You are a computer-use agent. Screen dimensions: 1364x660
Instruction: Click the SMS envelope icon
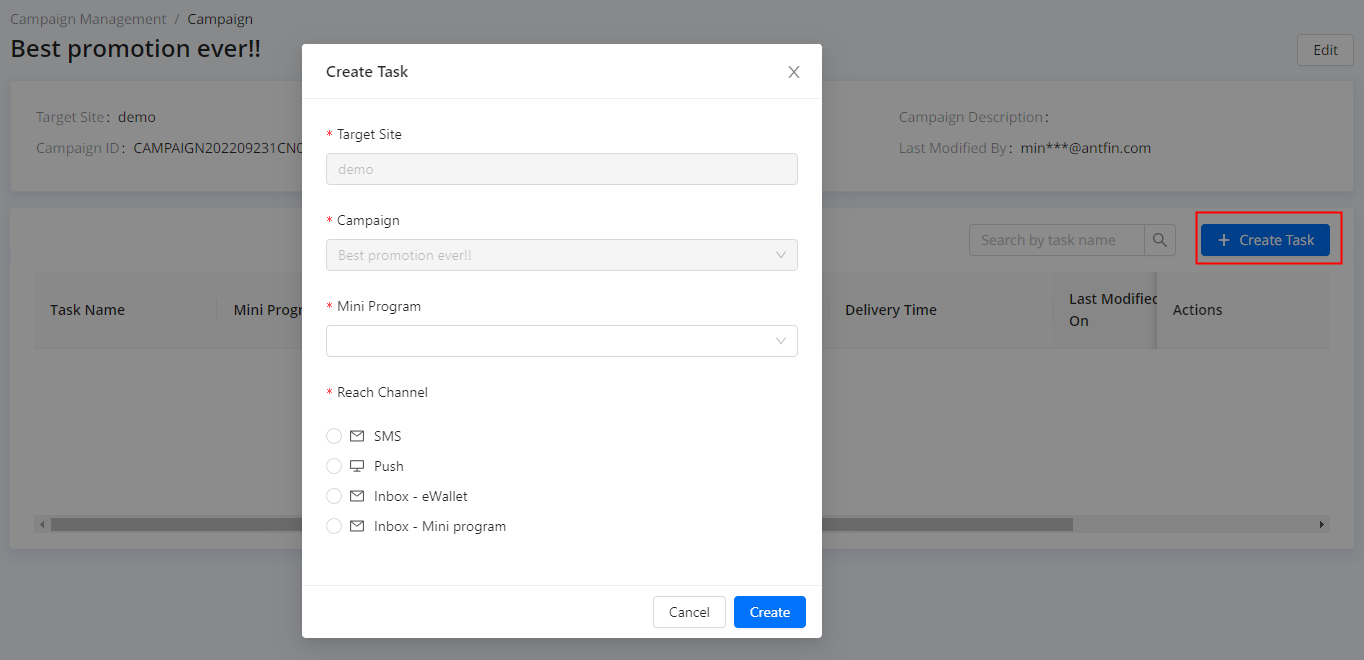[x=357, y=436]
